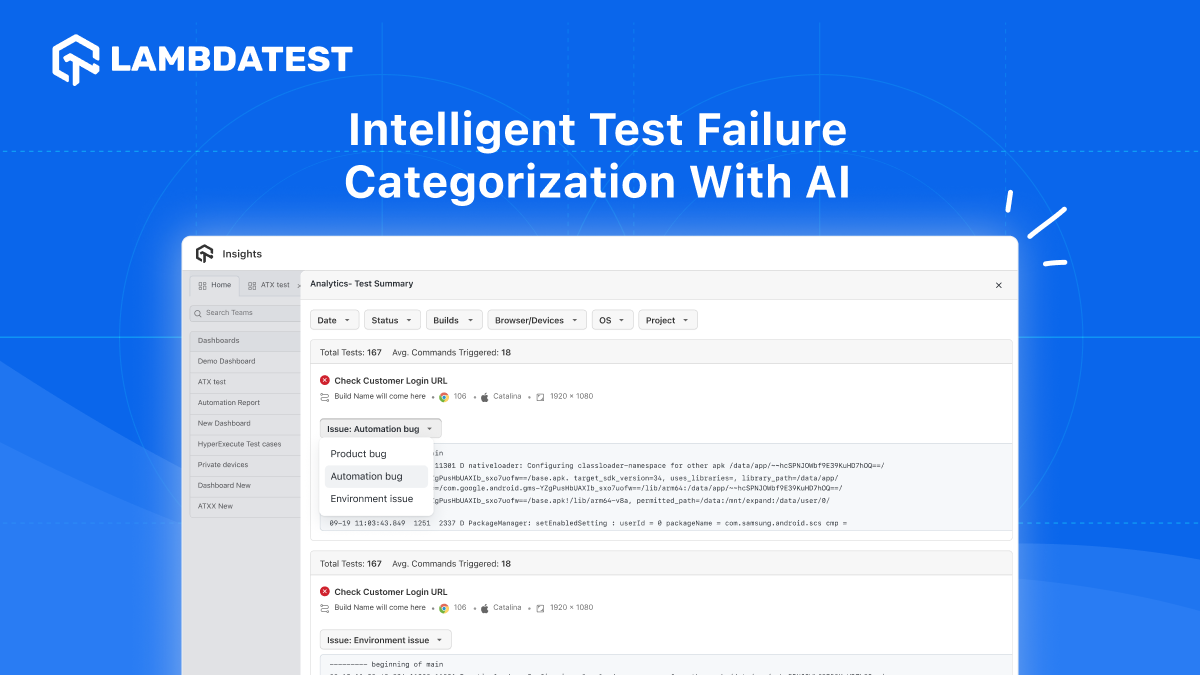This screenshot has height=675, width=1200.
Task: Close the Analytics- Test Summary panel
Action: click(x=998, y=285)
